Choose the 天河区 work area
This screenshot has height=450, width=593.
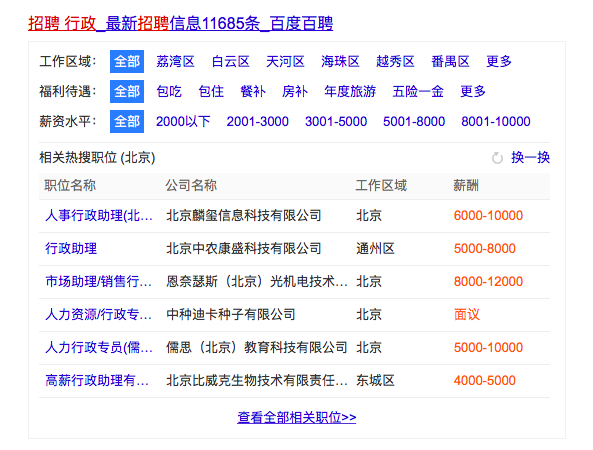point(285,61)
